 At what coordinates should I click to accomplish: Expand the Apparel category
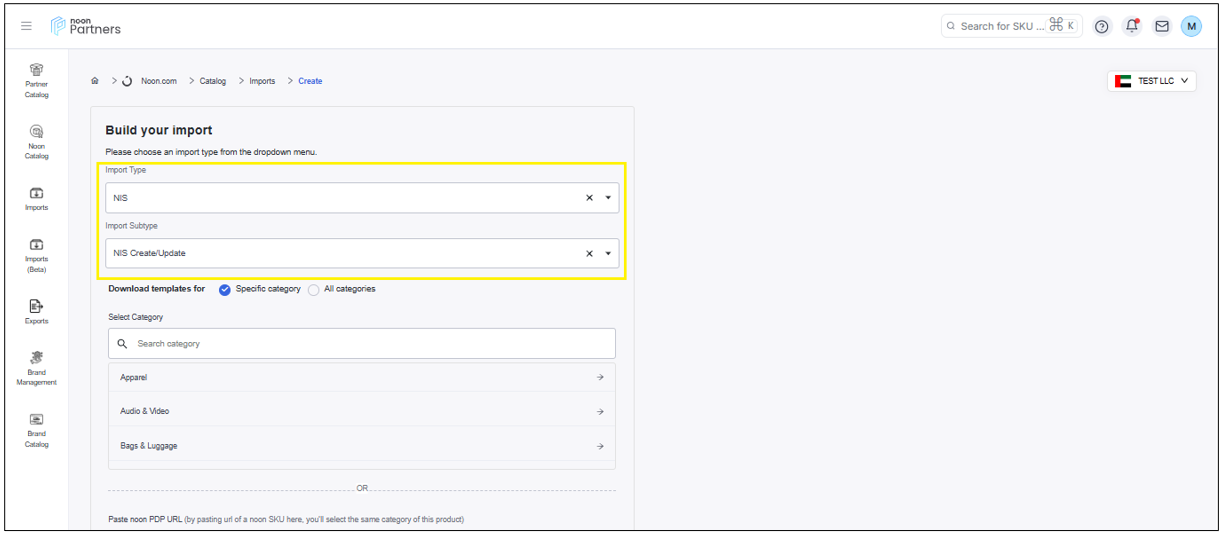[361, 378]
